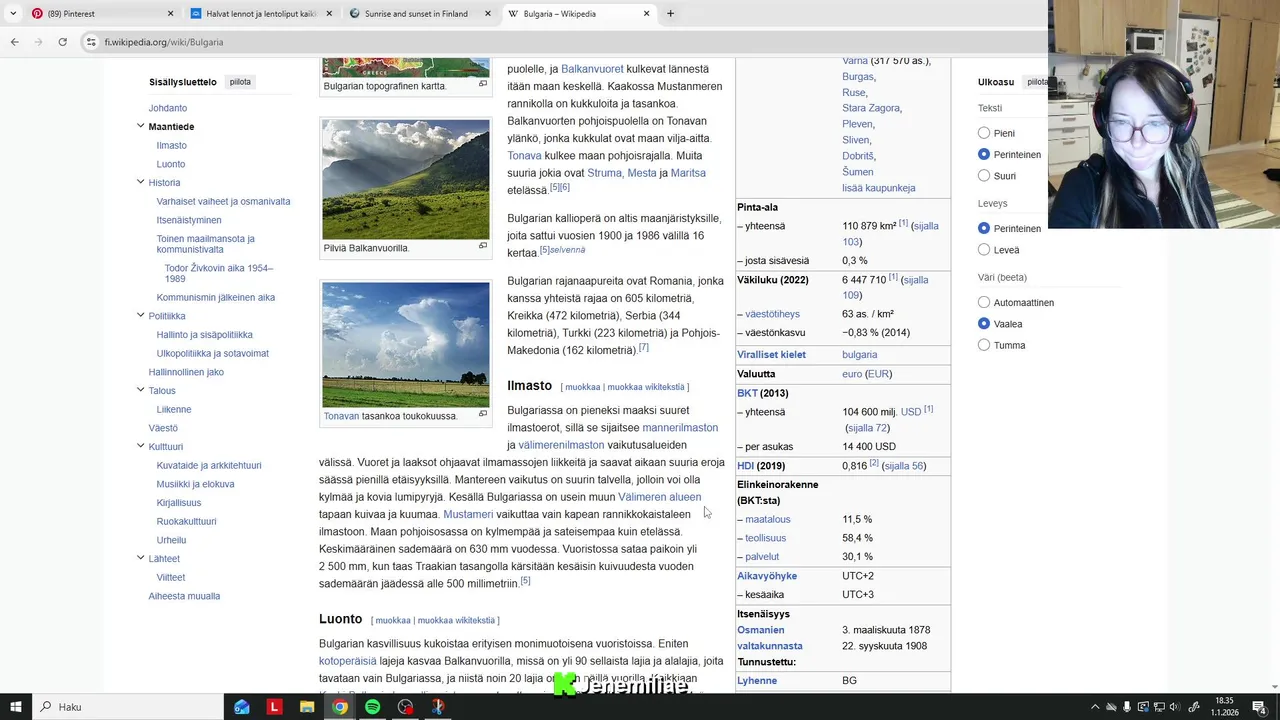Open the Pilviä Balkanvuorilla photo thumbnail
The height and width of the screenshot is (720, 1280).
pos(406,179)
